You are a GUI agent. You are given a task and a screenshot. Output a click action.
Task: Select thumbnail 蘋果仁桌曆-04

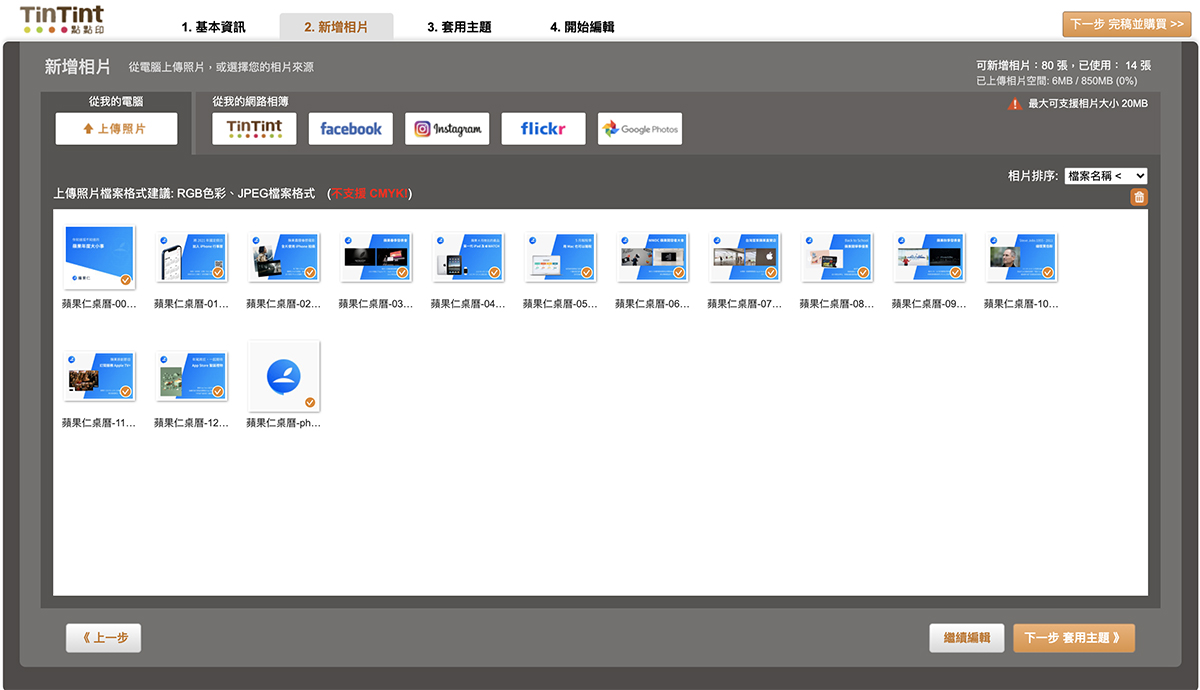[x=467, y=256]
